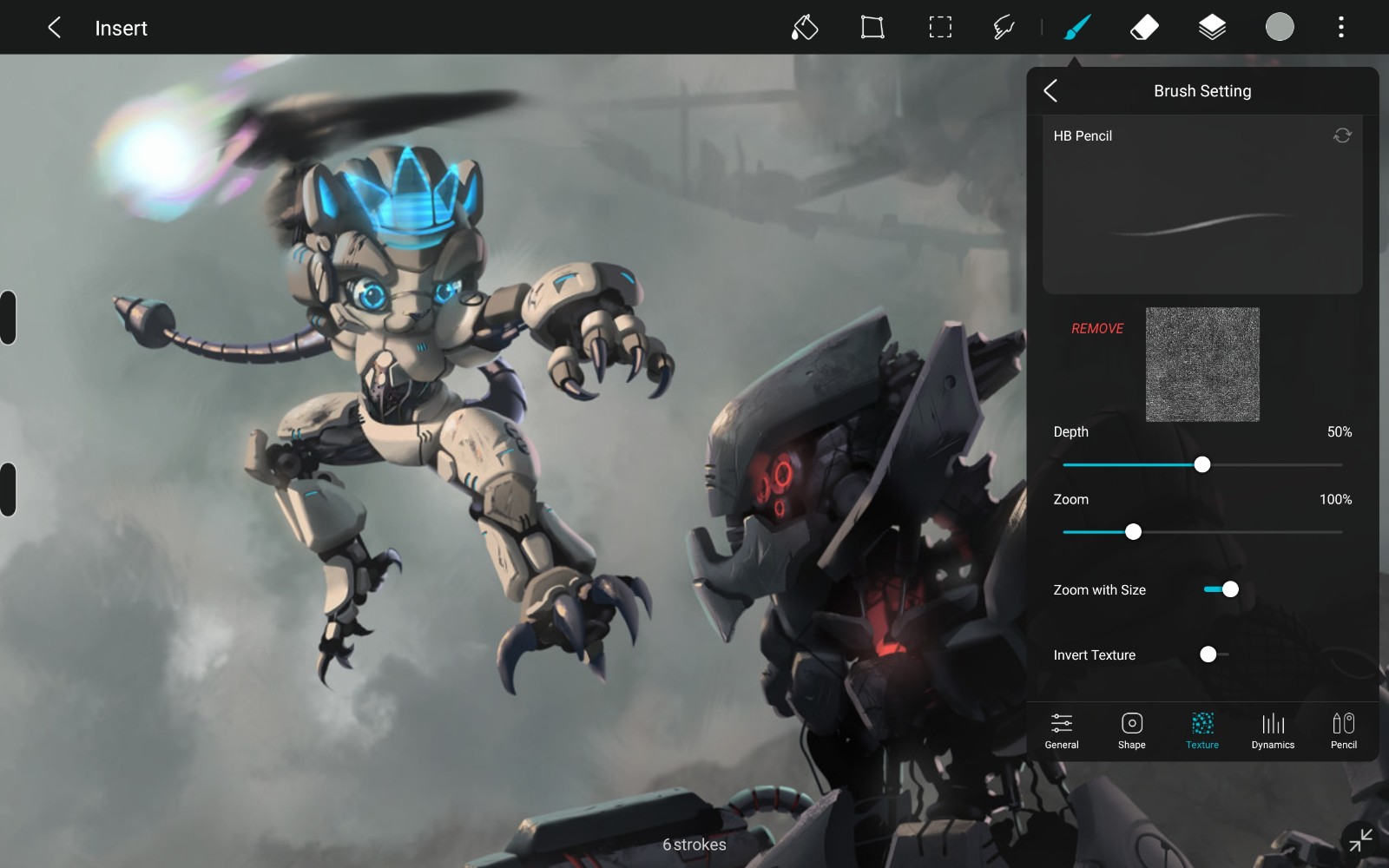Select the brush tool
This screenshot has height=868, width=1389.
(x=1076, y=28)
